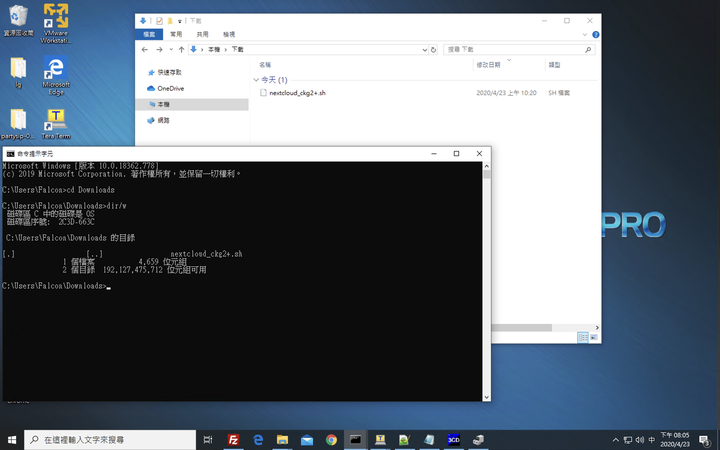720x450 pixels.
Task: Click the taskbar clock showing 08:05
Action: click(675, 440)
